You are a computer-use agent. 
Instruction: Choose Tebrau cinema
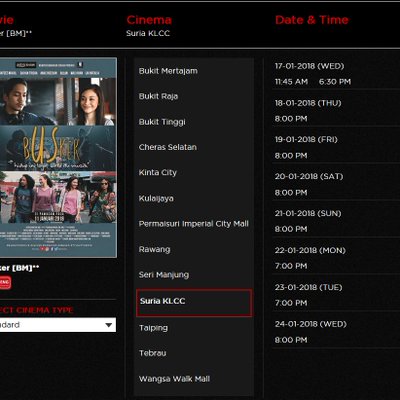point(152,353)
